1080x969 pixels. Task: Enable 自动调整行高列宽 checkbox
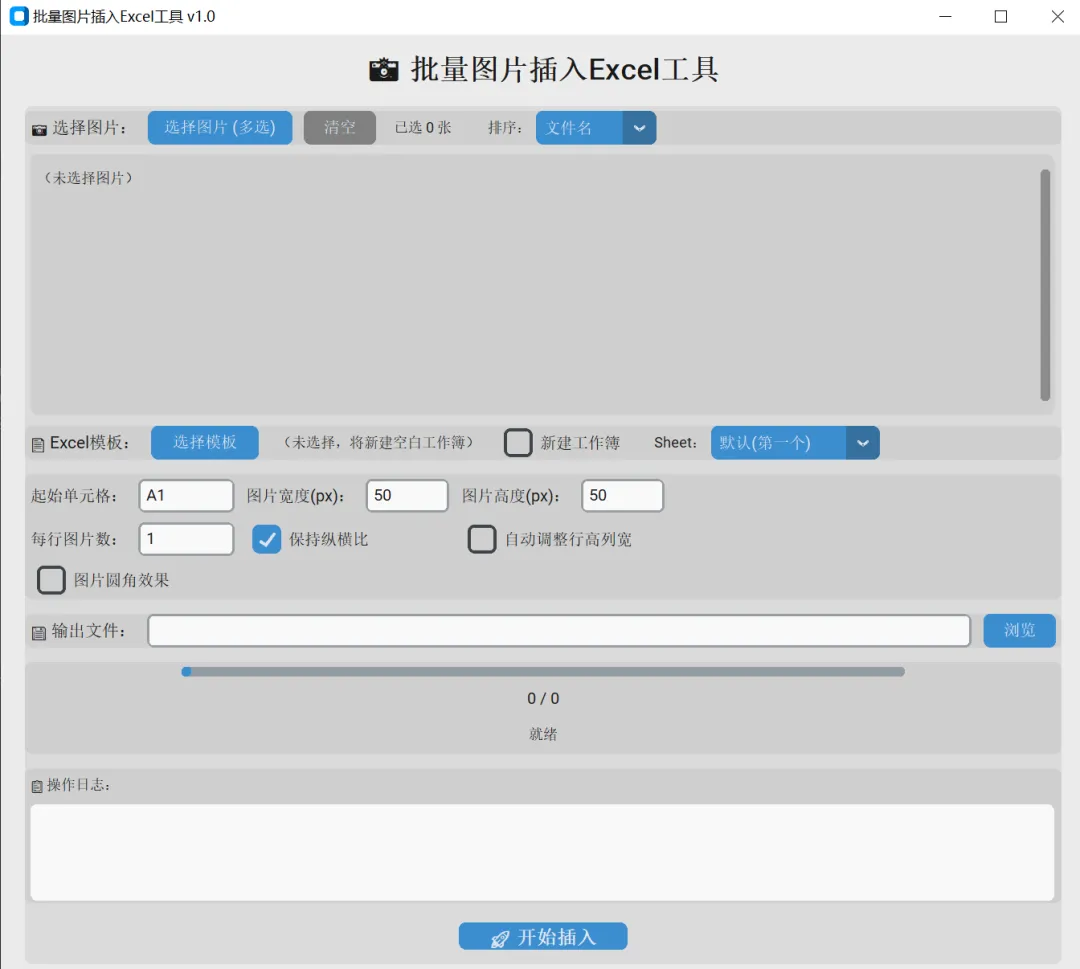pyautogui.click(x=481, y=539)
